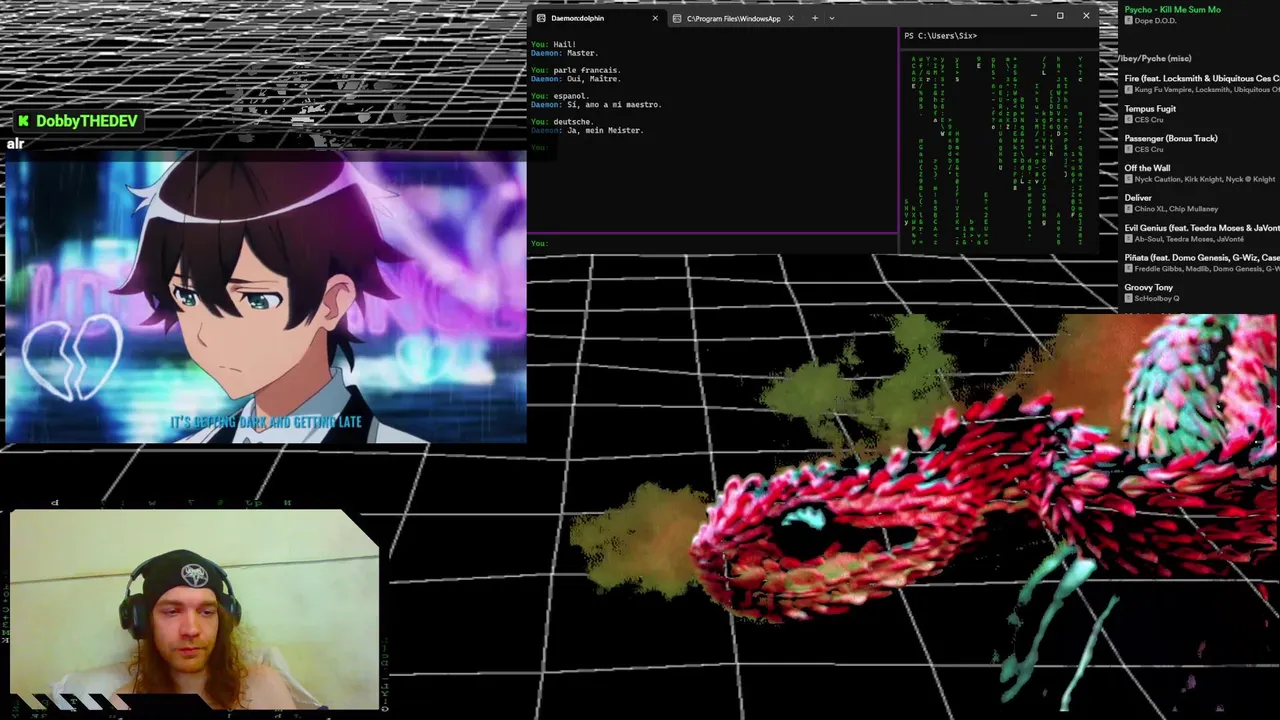1280x720 pixels.
Task: Click the PowerShell prompt PS C:\Users\Six>
Action: 940,36
